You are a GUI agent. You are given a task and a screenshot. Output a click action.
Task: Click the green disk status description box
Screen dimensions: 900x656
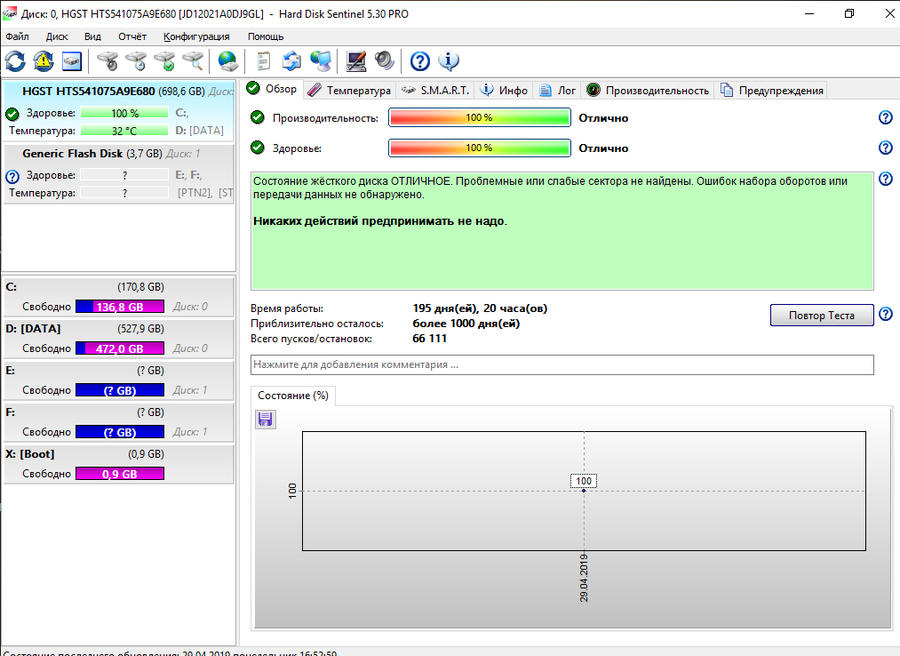tap(562, 230)
